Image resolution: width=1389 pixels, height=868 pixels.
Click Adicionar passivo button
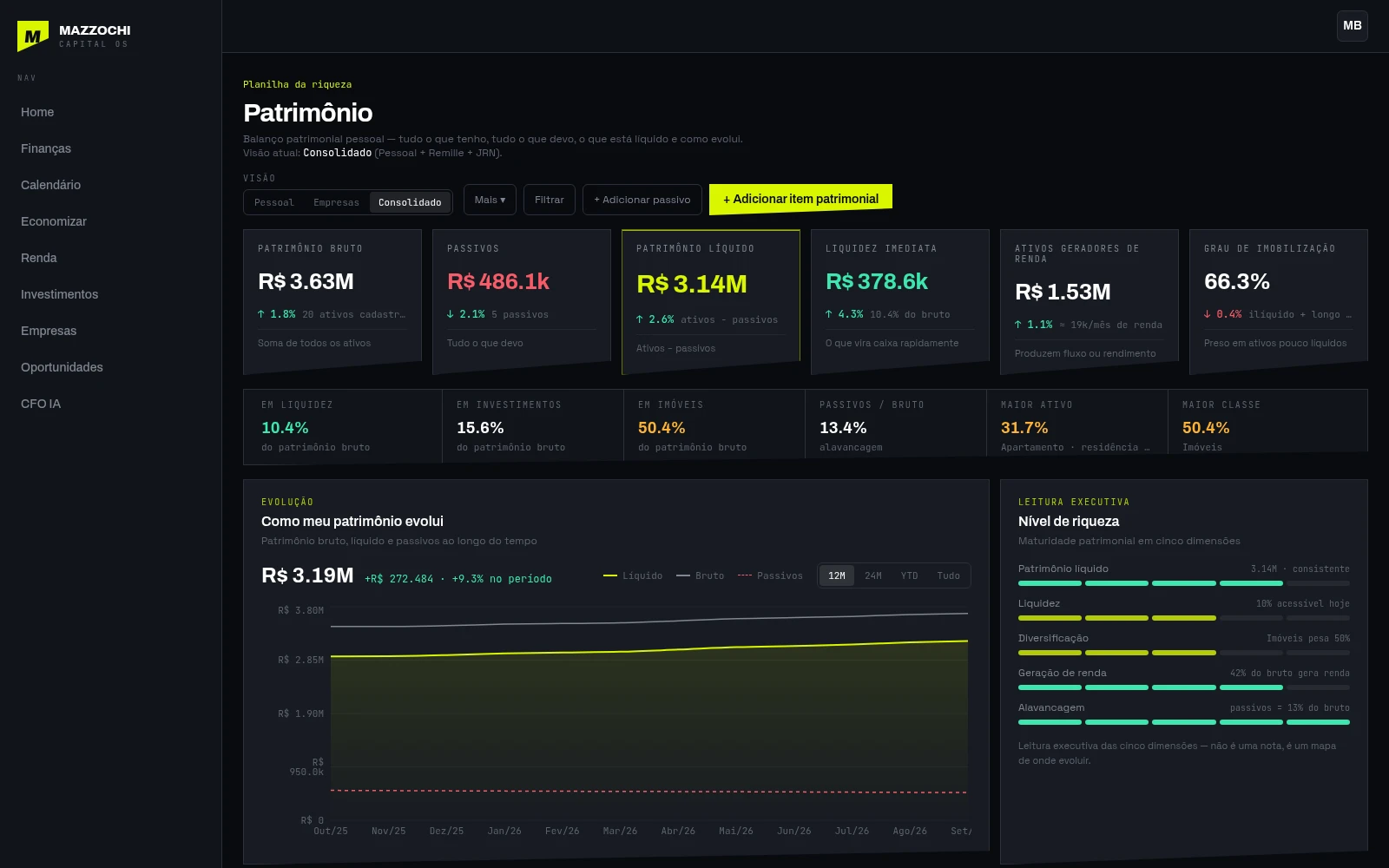coord(642,200)
